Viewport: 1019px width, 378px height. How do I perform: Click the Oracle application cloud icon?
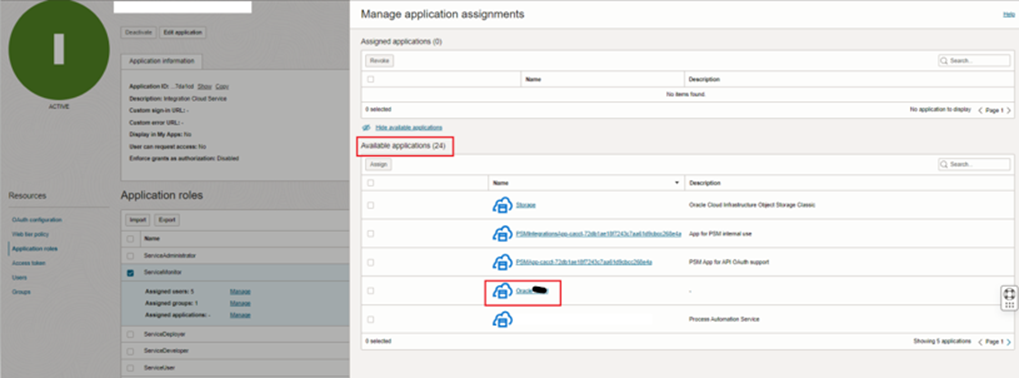pyautogui.click(x=502, y=291)
